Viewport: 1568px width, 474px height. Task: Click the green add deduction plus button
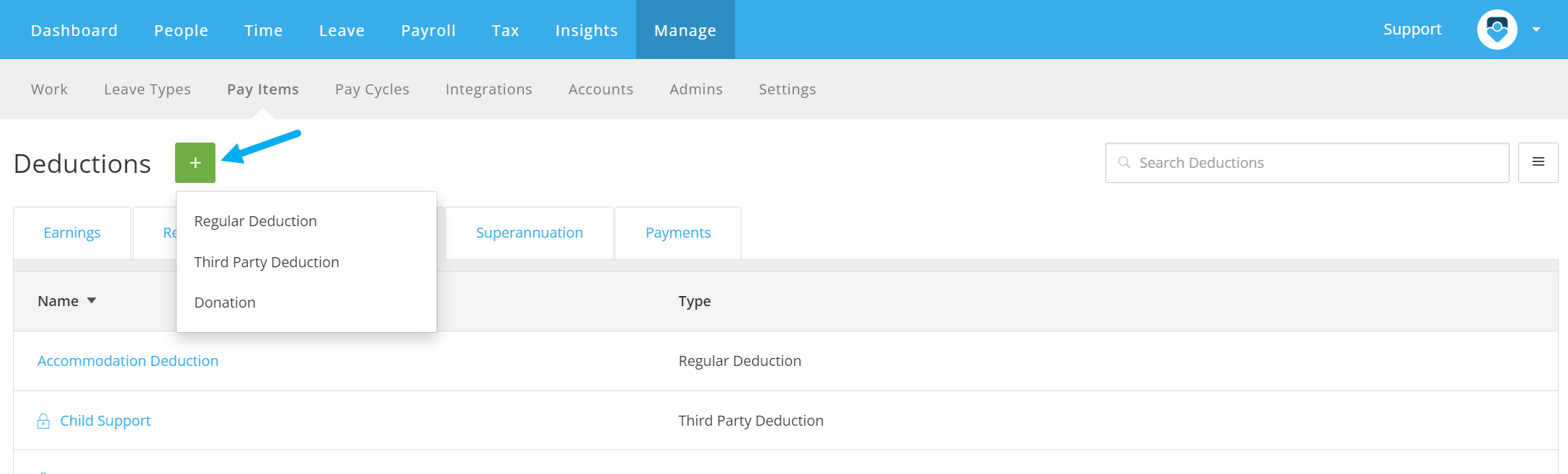pos(195,163)
